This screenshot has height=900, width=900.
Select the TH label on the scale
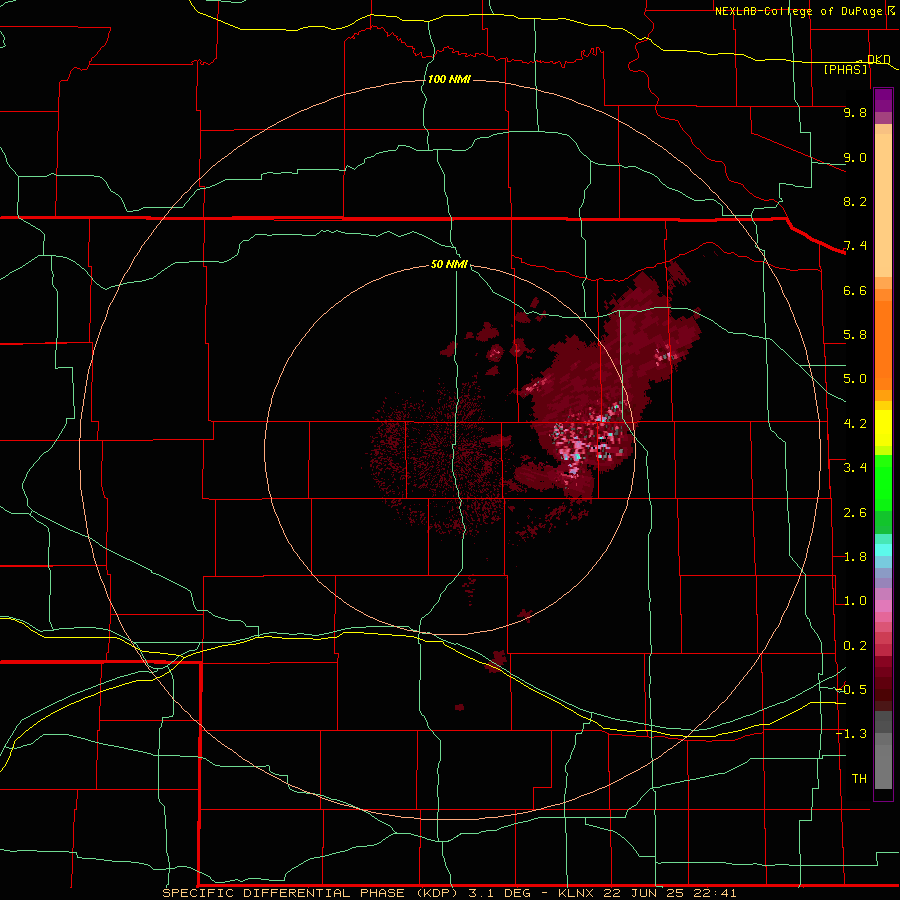859,779
